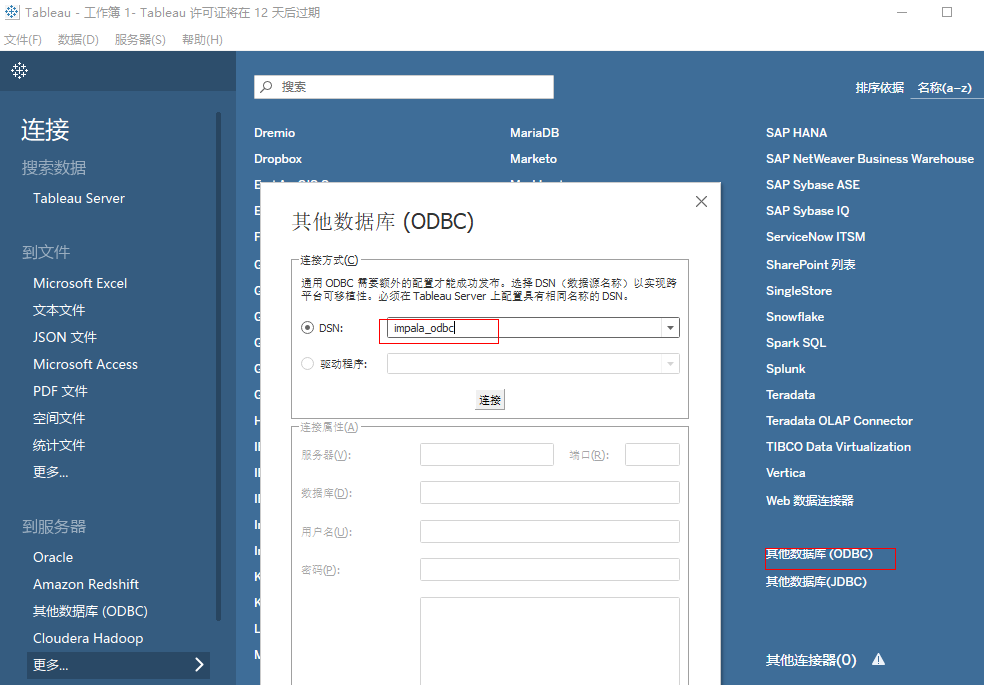Screen dimensions: 984x685
Task: Click the 连接 button in dialog
Action: (489, 400)
